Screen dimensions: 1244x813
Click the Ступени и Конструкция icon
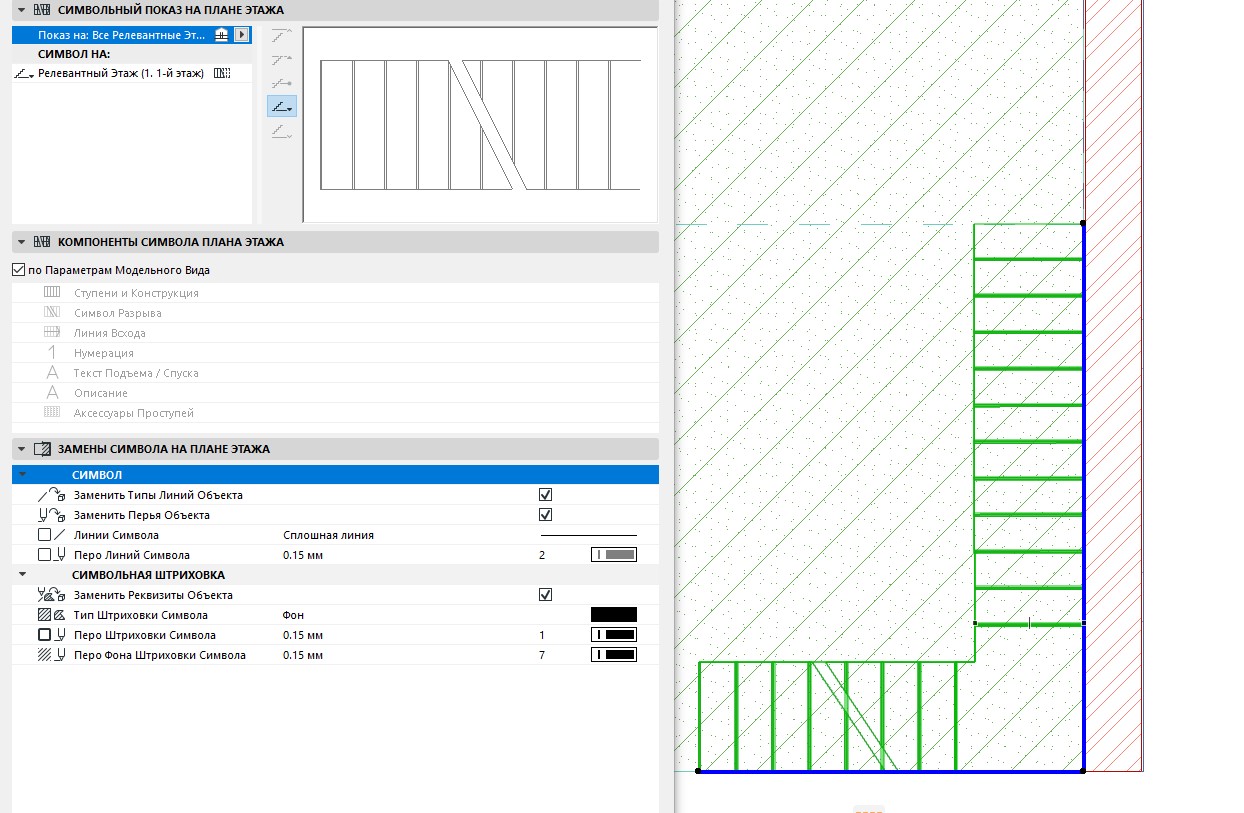[52, 293]
